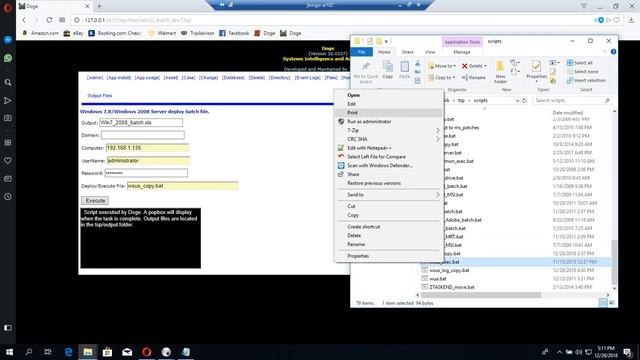
Task: Open the taskbar notification center icon
Action: (x=628, y=352)
